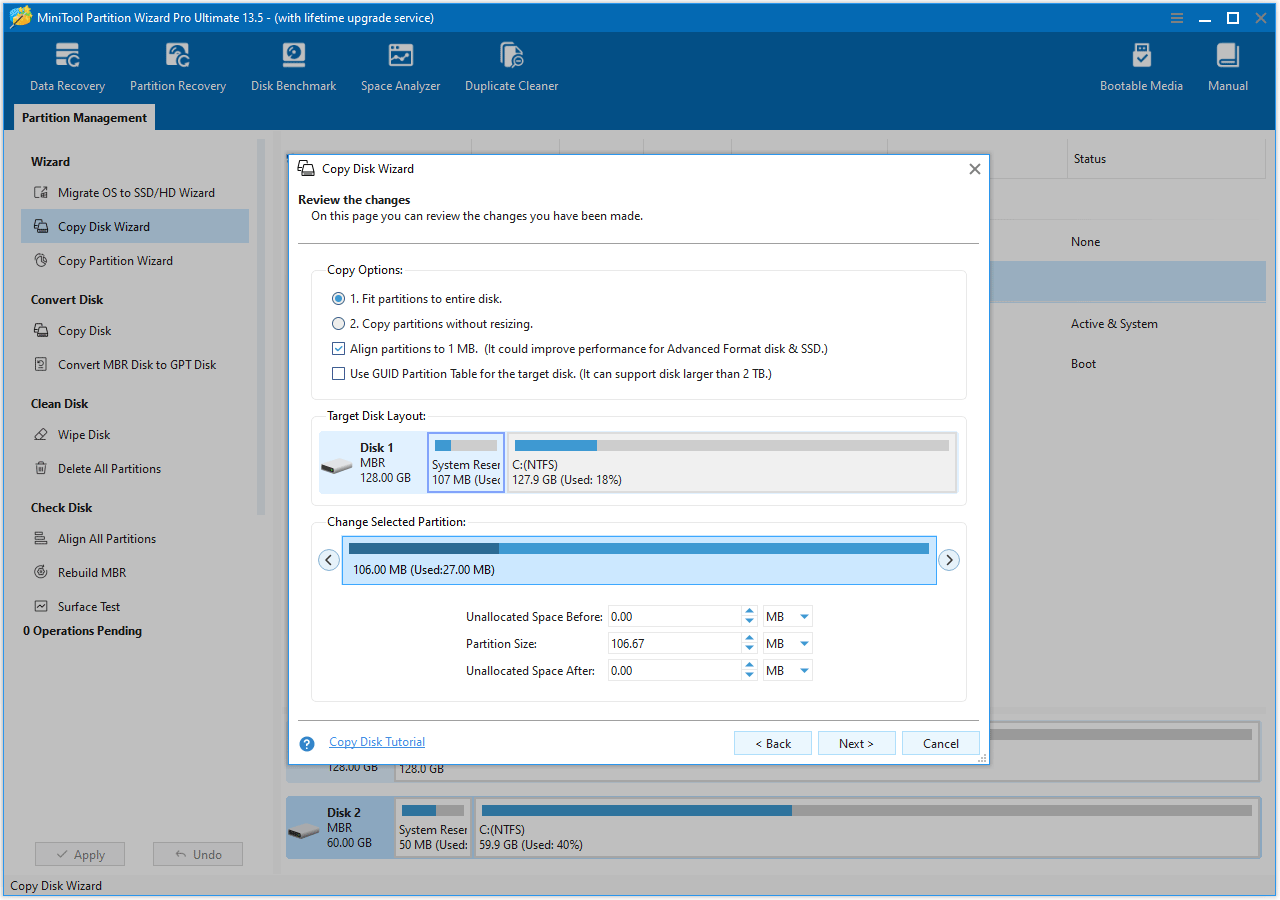Open the Space Analyzer
This screenshot has width=1280, height=900.
(400, 65)
